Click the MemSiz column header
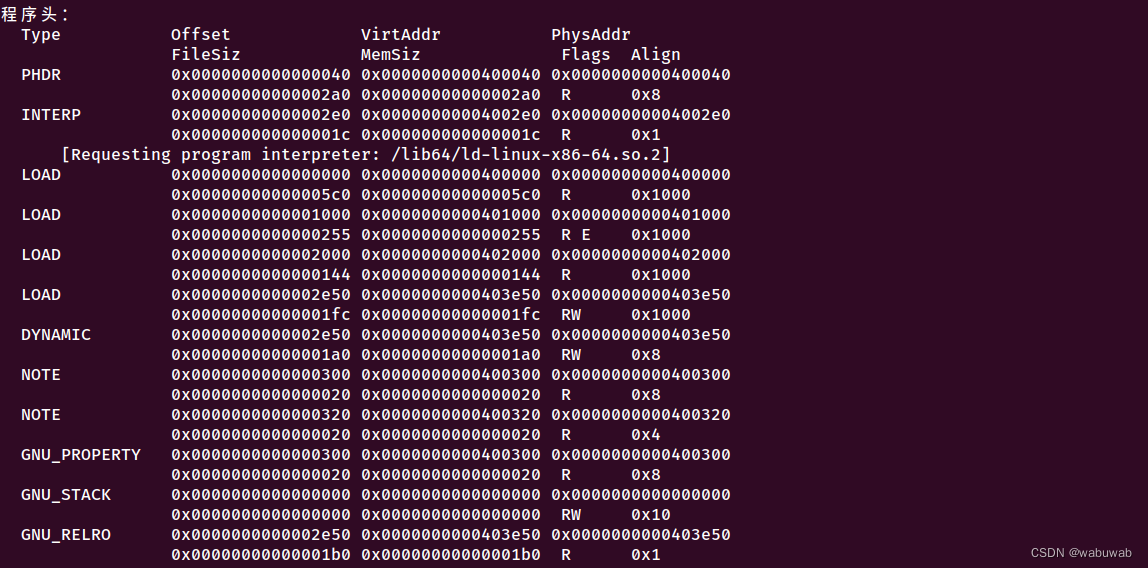The height and width of the screenshot is (568, 1148). [x=390, y=55]
